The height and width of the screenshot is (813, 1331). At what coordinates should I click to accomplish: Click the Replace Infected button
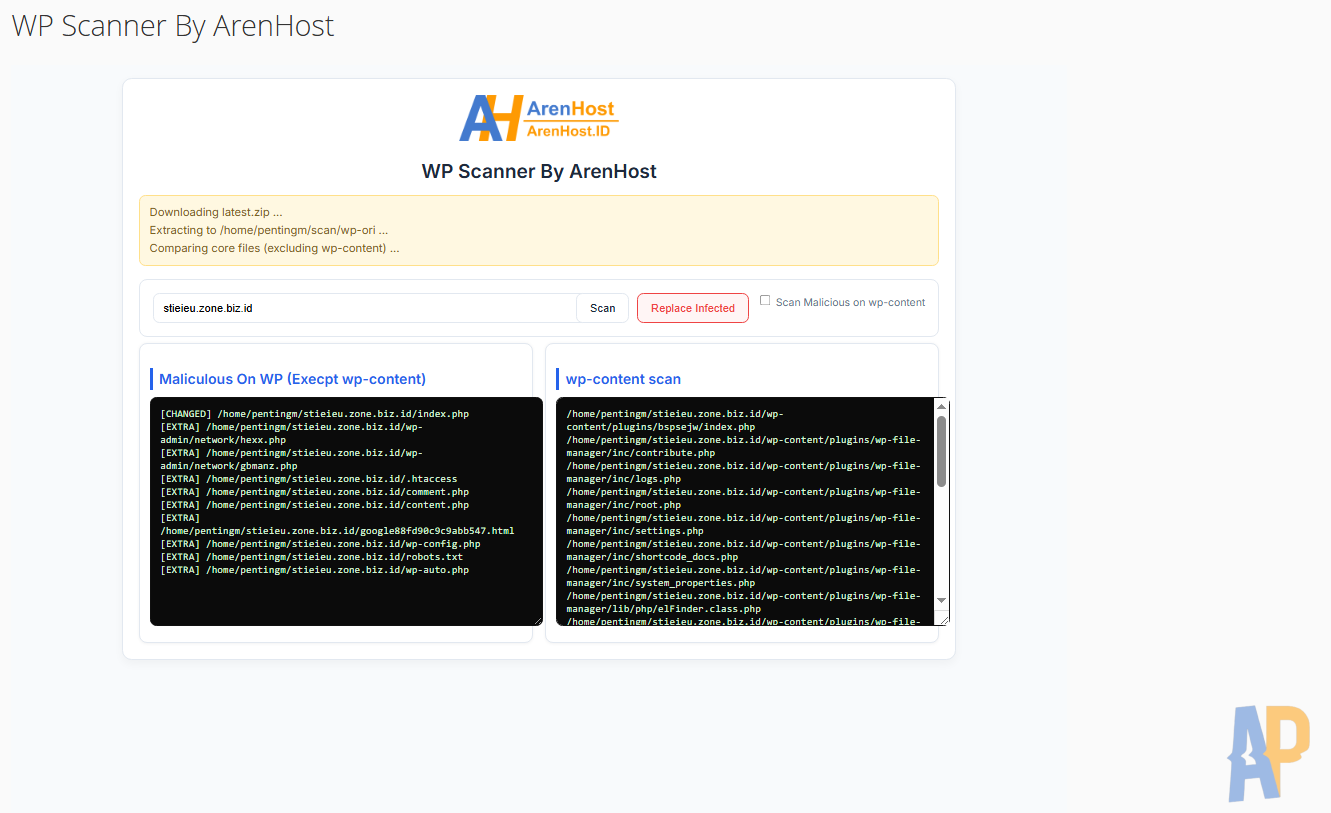[692, 308]
